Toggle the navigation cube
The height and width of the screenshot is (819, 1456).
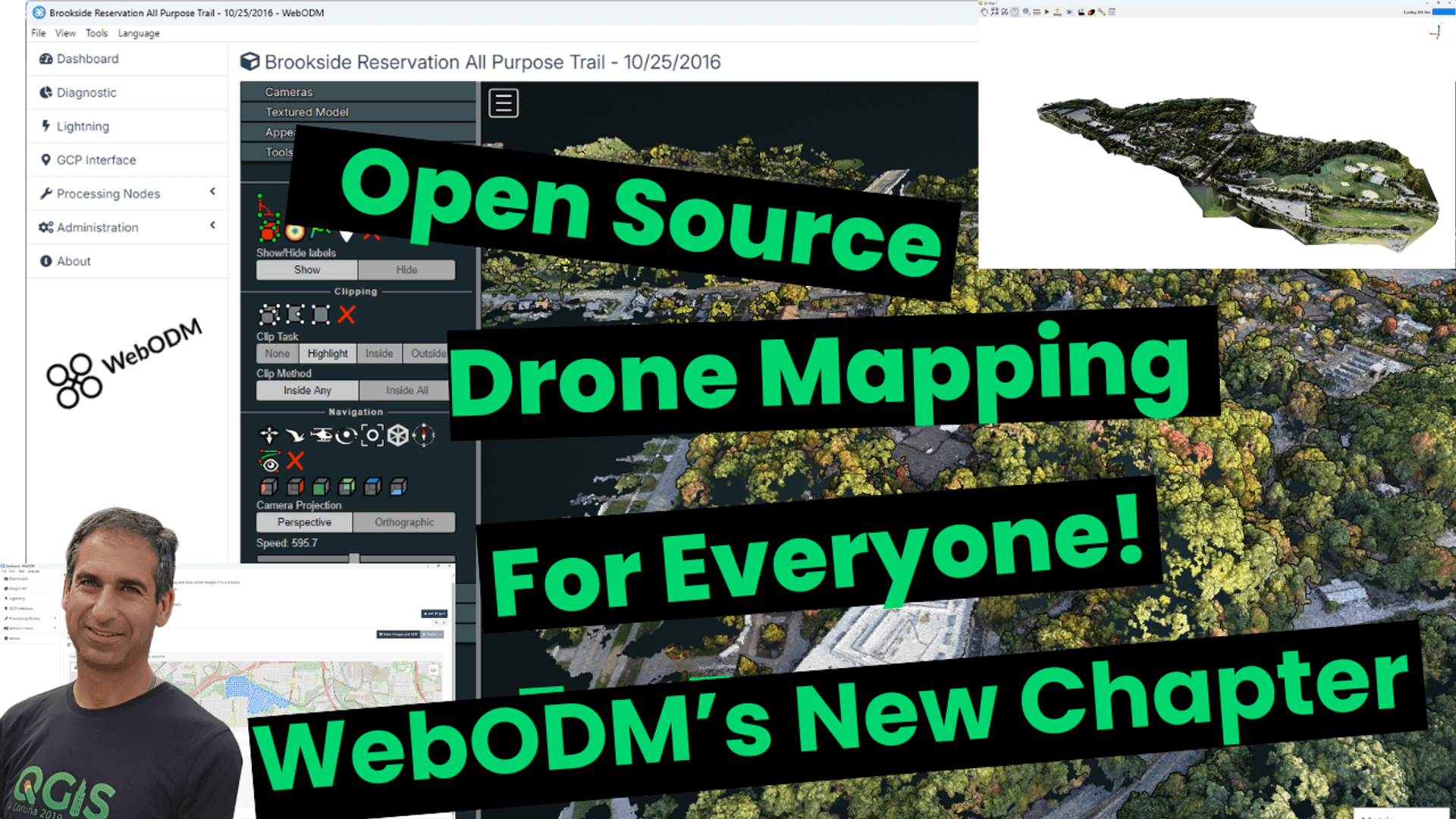398,435
